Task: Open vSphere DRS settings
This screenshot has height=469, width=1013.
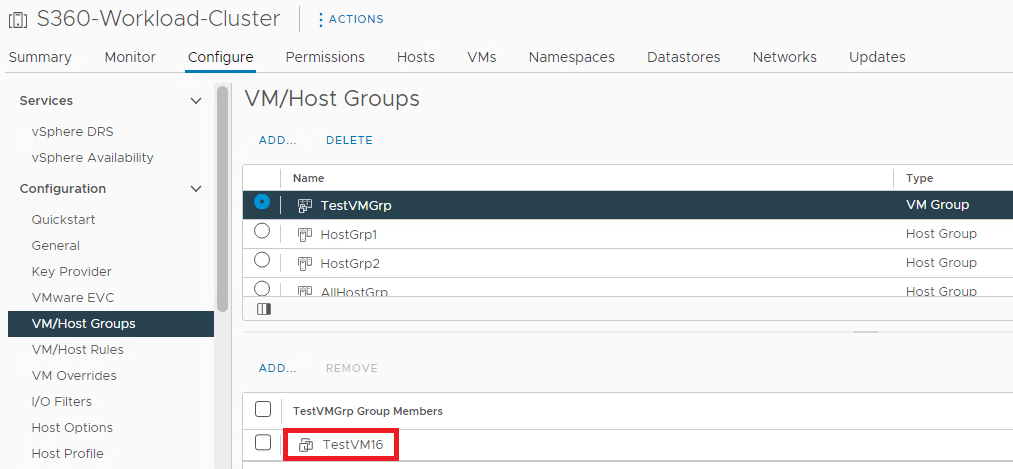Action: click(x=72, y=132)
